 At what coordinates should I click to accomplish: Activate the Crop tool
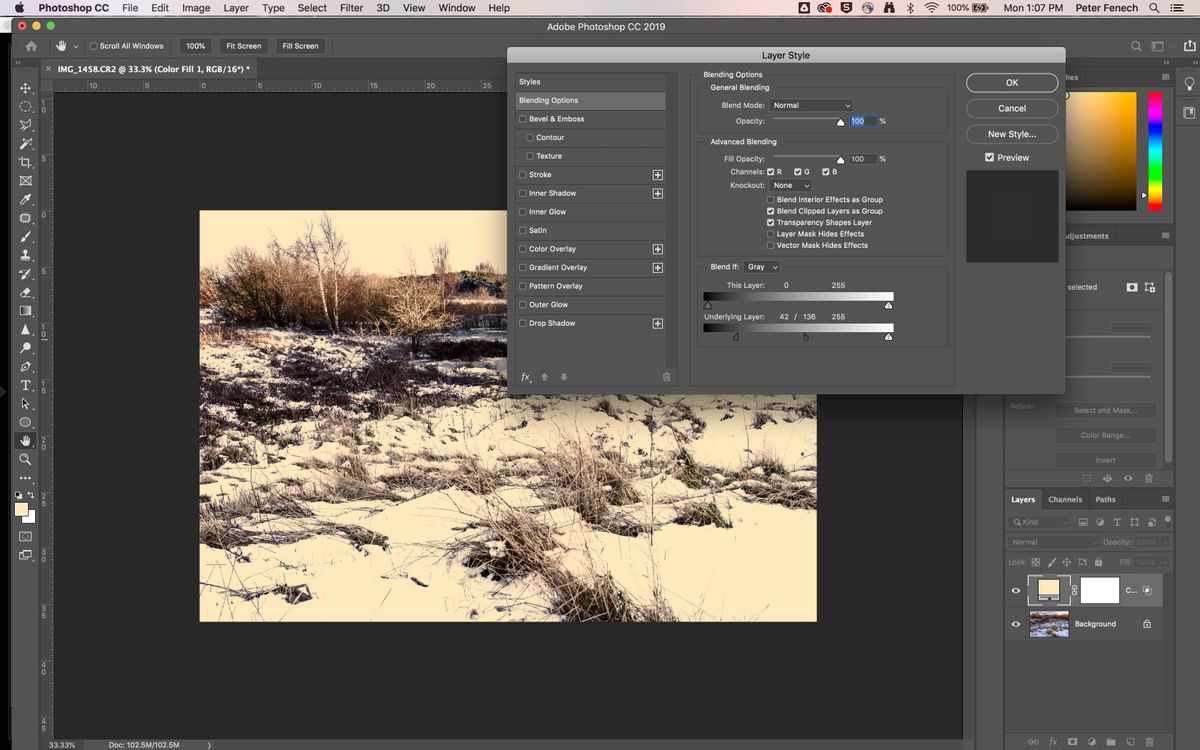coord(25,162)
